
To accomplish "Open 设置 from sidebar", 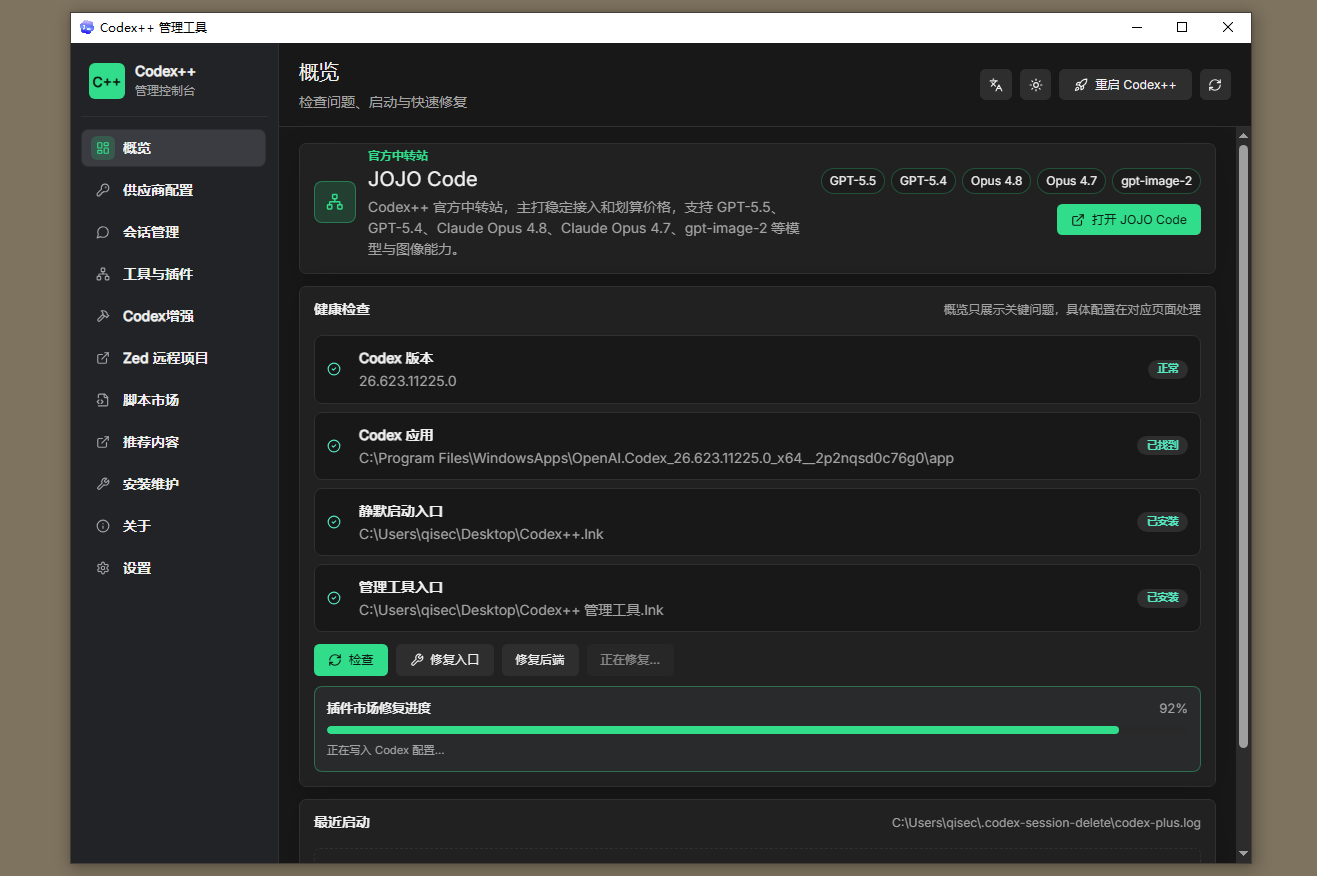I will [x=173, y=568].
